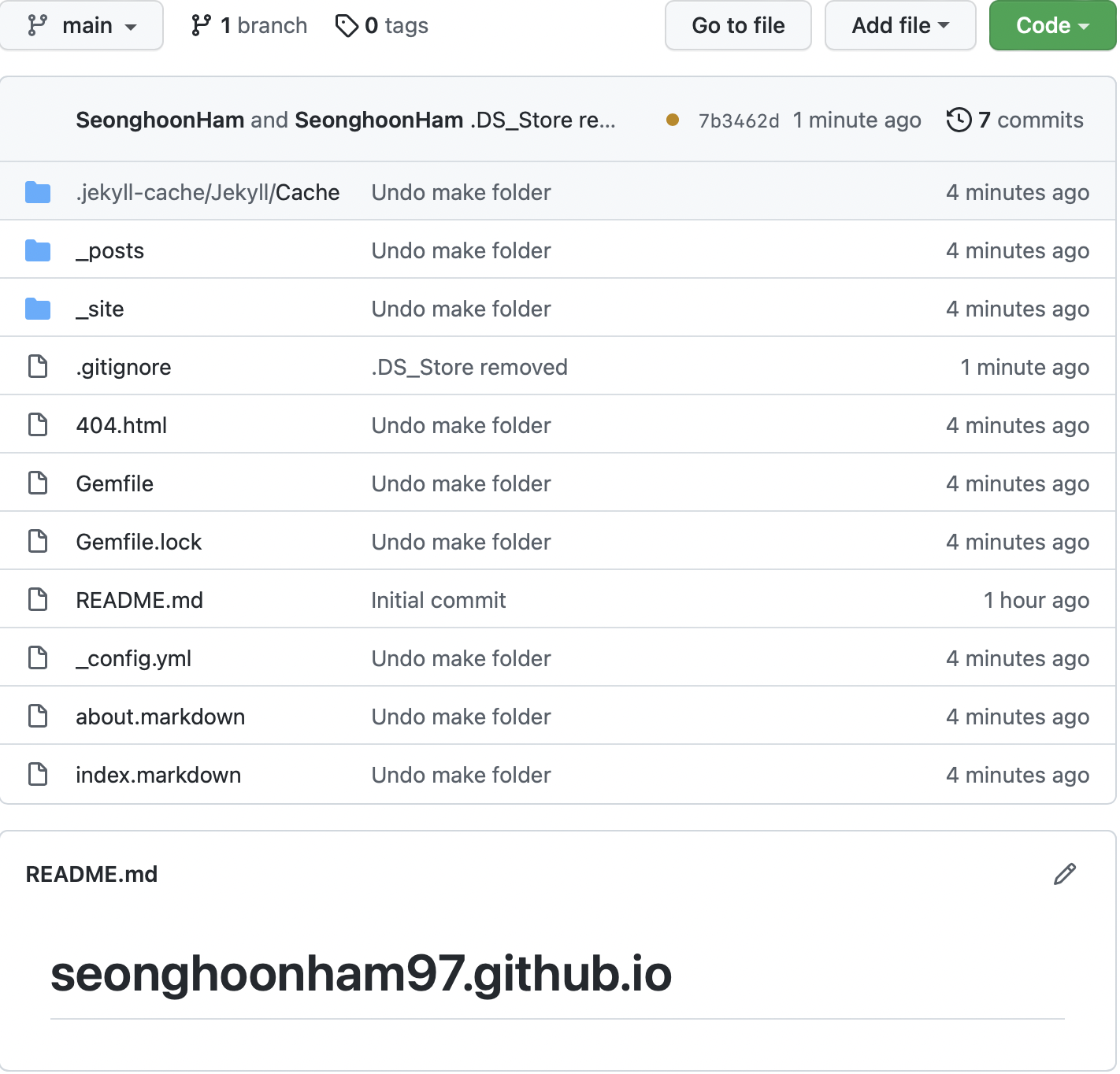The height and width of the screenshot is (1074, 1120).
Task: Open Undo make folder commit in index.markdown row
Action: tap(461, 775)
